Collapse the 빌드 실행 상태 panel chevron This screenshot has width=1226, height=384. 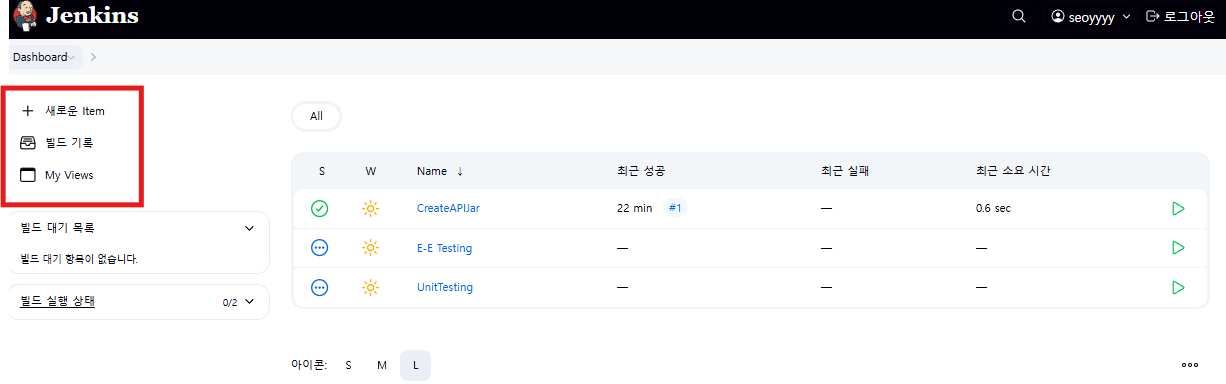(250, 301)
